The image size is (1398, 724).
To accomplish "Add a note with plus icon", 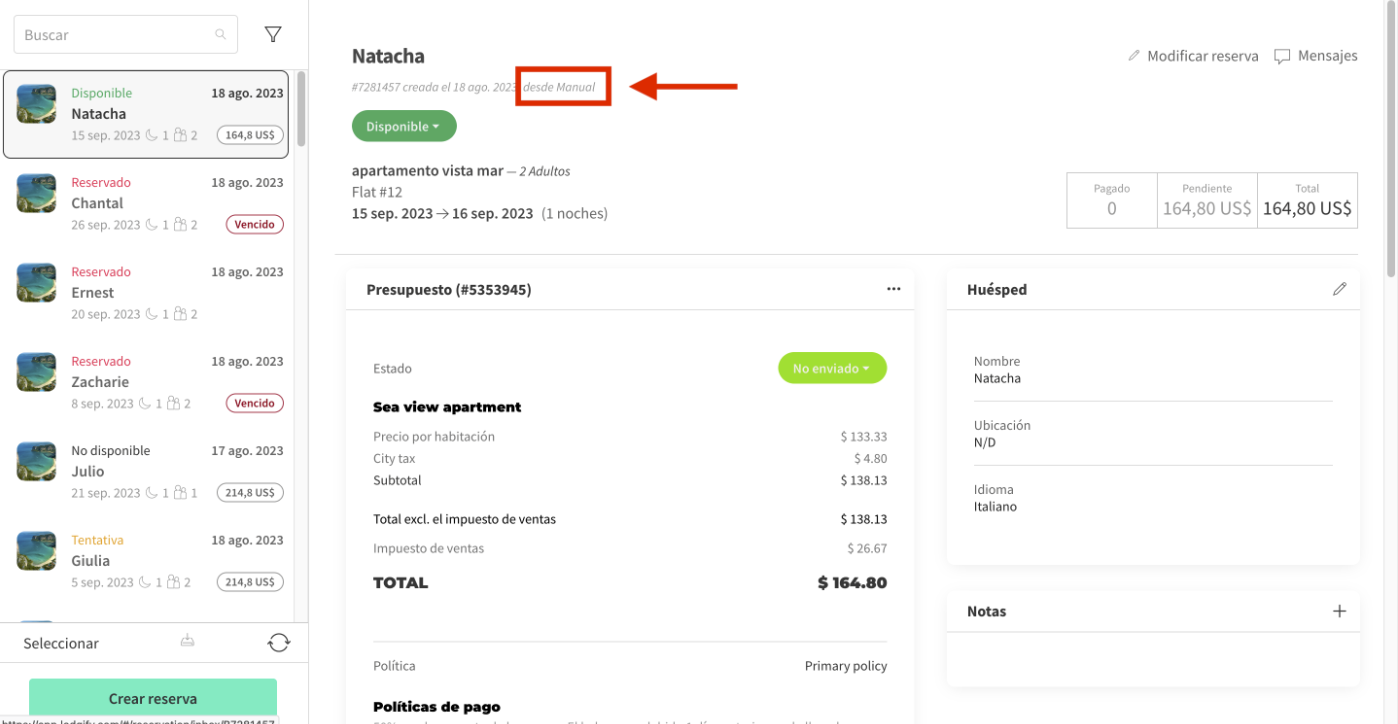I will [1339, 611].
